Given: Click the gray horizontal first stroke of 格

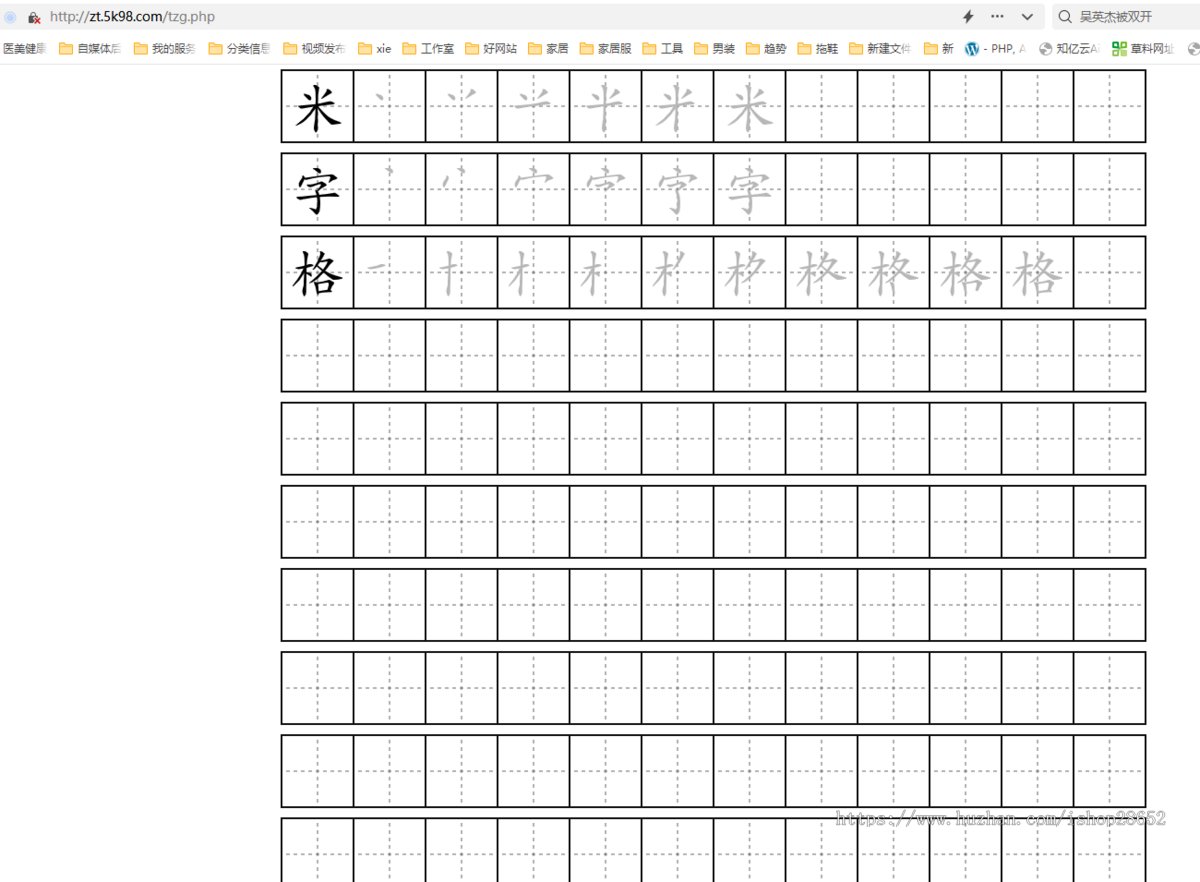Looking at the screenshot, I should pyautogui.click(x=375, y=266).
